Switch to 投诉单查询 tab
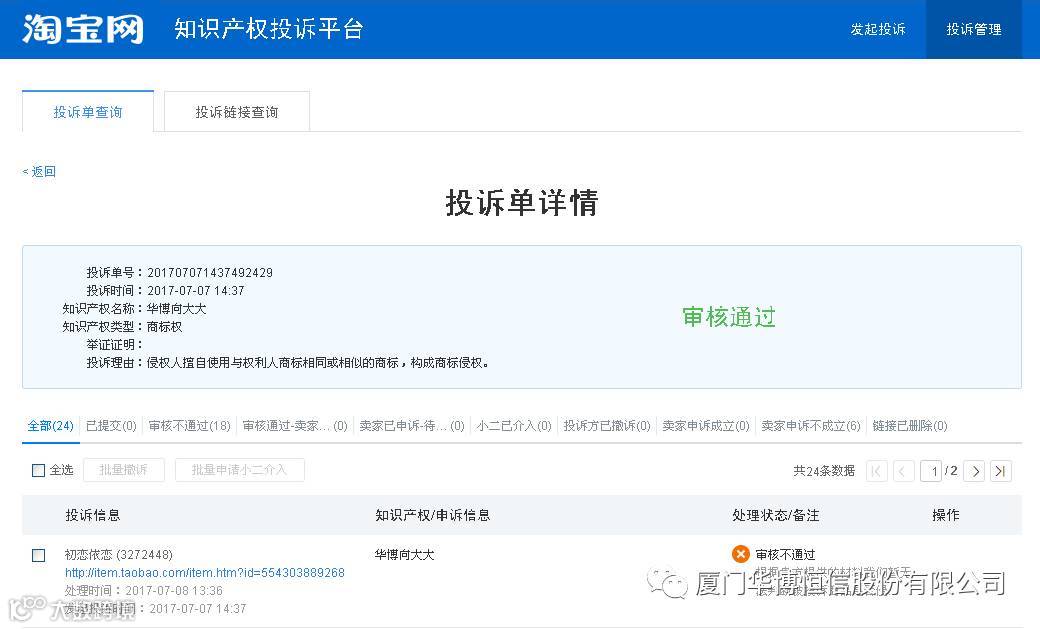The height and width of the screenshot is (629, 1040). pos(88,112)
